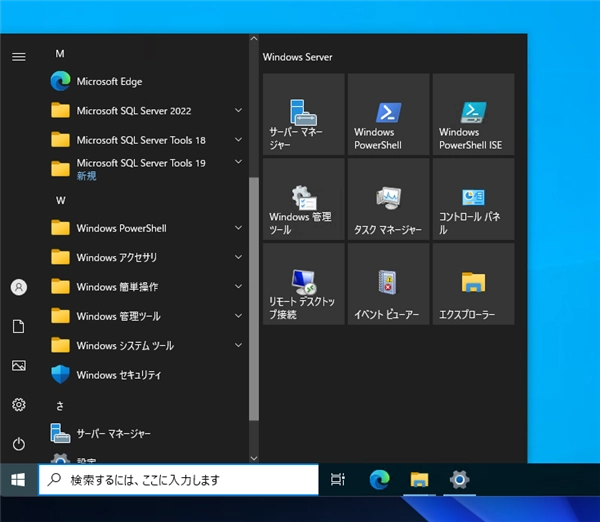Open the リモート デスクトップ接続 tile
The width and height of the screenshot is (600, 522).
coord(303,284)
